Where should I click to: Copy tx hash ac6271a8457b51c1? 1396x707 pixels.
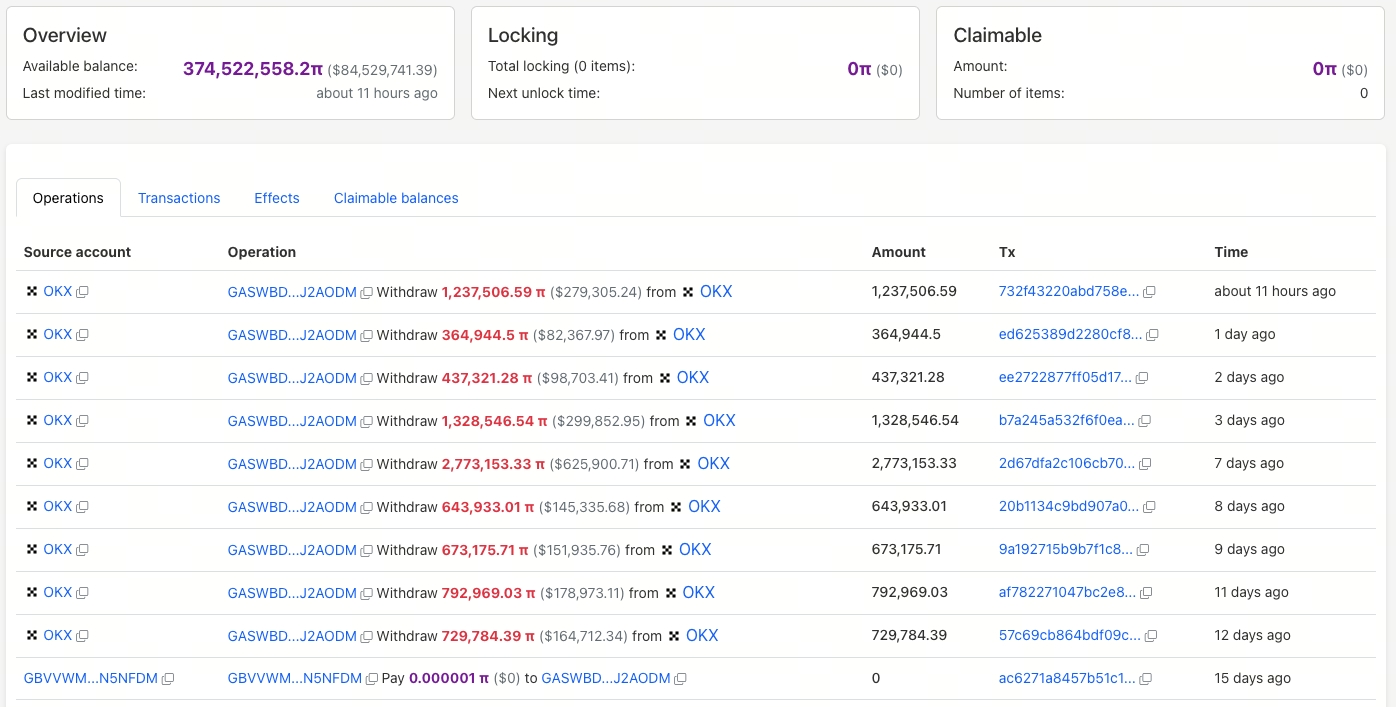1146,679
